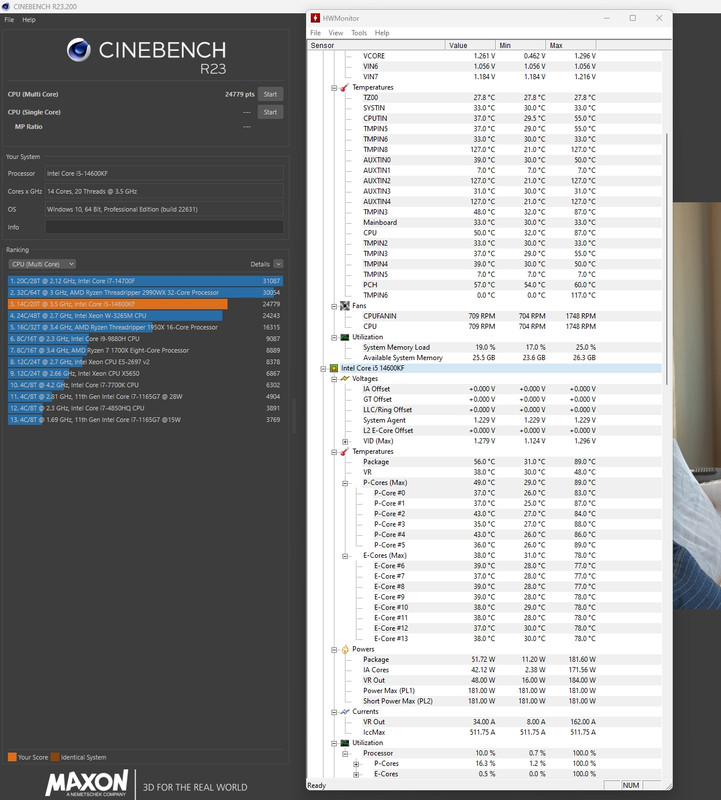Click the CPU Temperatures thermometer icon
Viewport: 721px width, 800px height.
point(344,452)
